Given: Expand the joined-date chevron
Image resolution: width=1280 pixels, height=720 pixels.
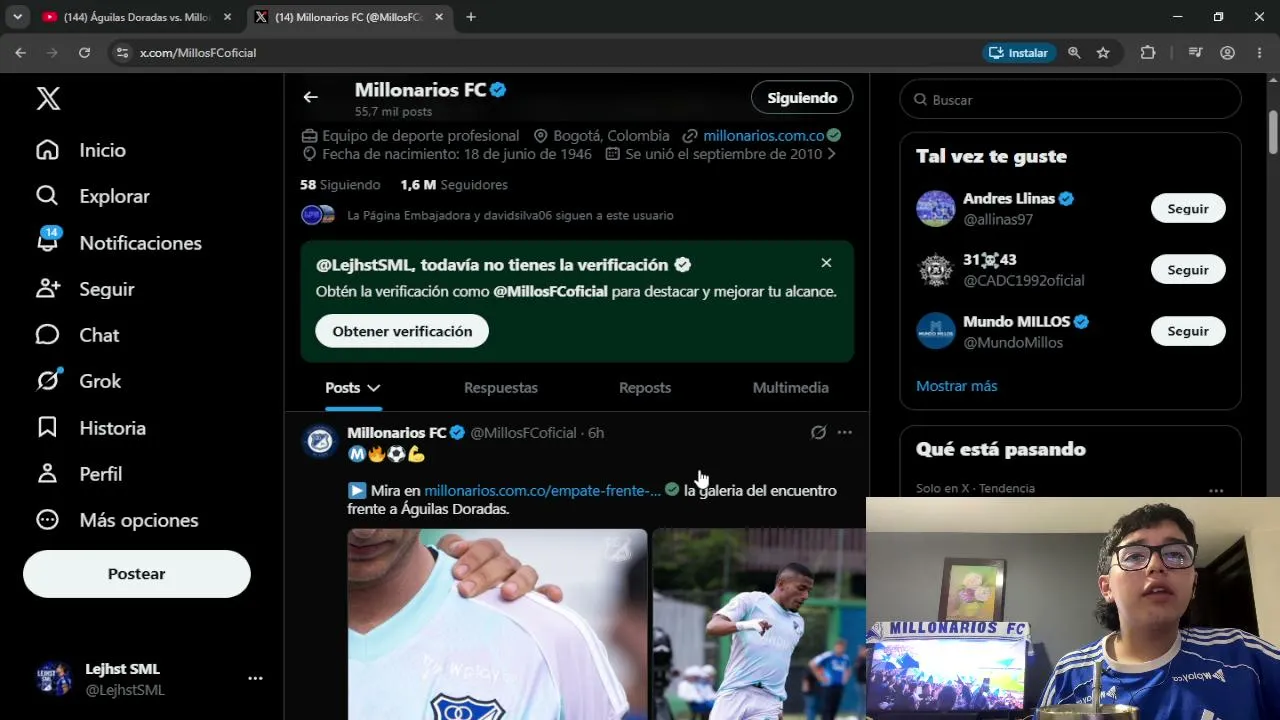Looking at the screenshot, I should pyautogui.click(x=831, y=154).
